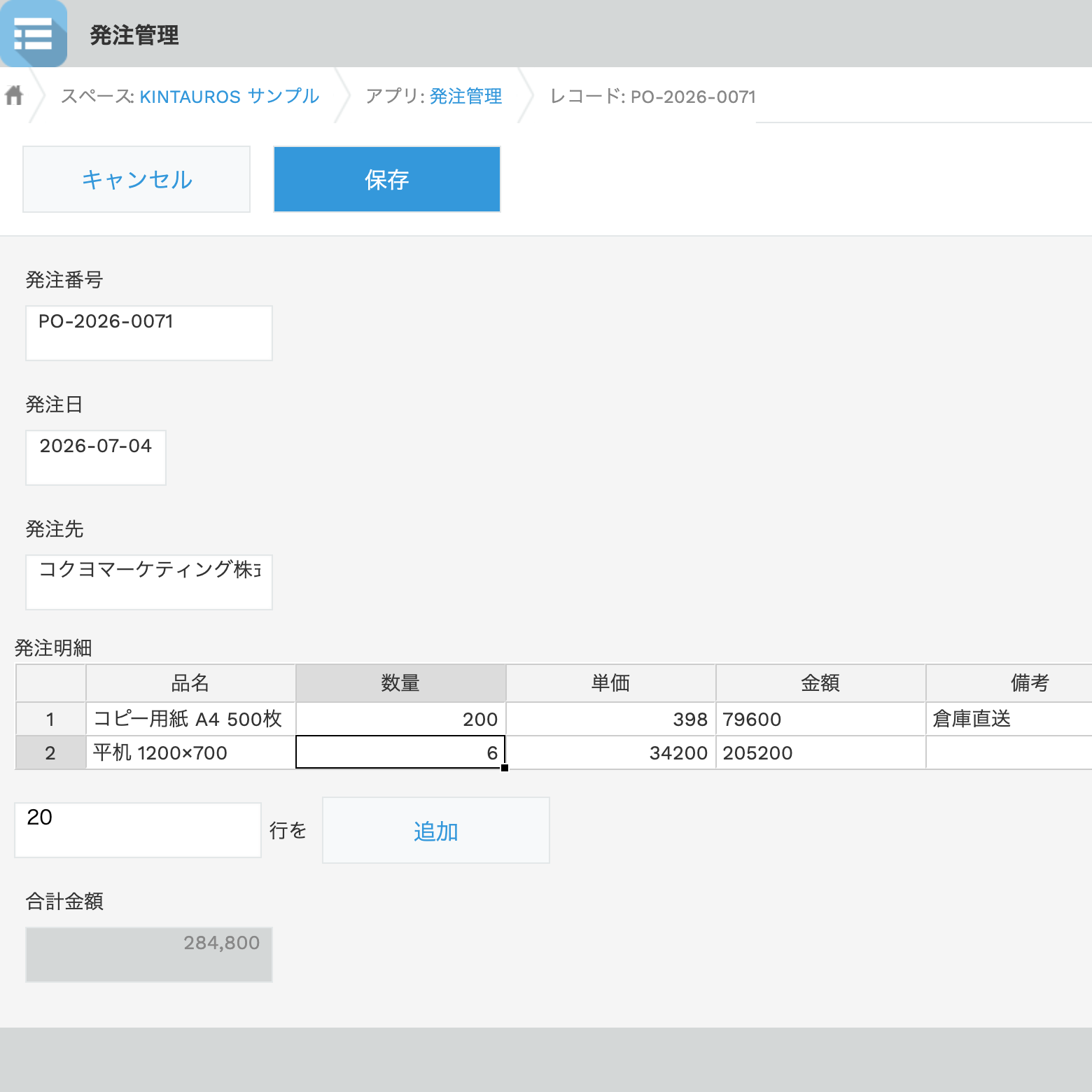The image size is (1092, 1092).
Task: Select amount cell 205200
Action: coord(820,752)
